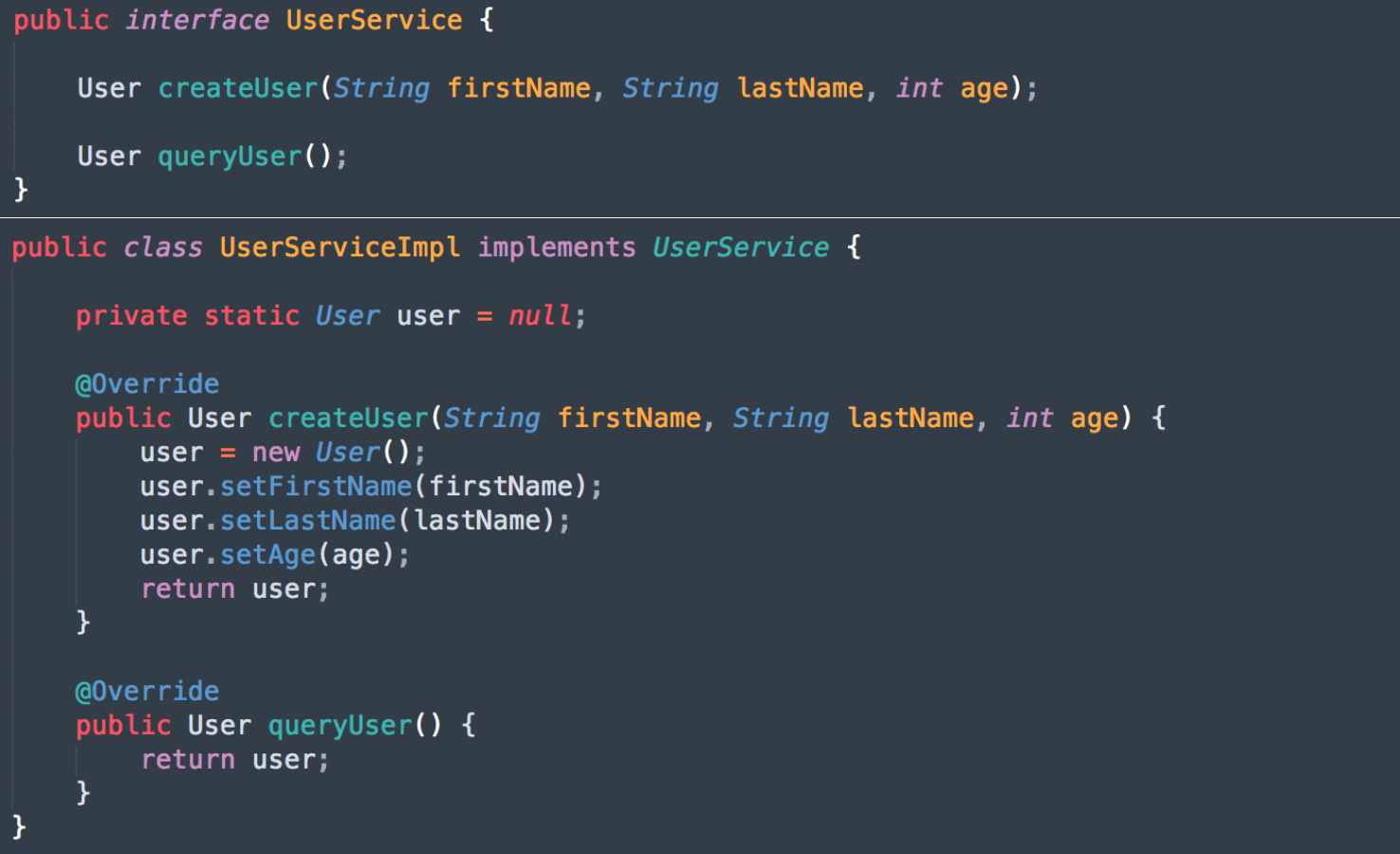Viewport: 1400px width, 854px height.
Task: Click the 'implements' keyword
Action: click(557, 248)
